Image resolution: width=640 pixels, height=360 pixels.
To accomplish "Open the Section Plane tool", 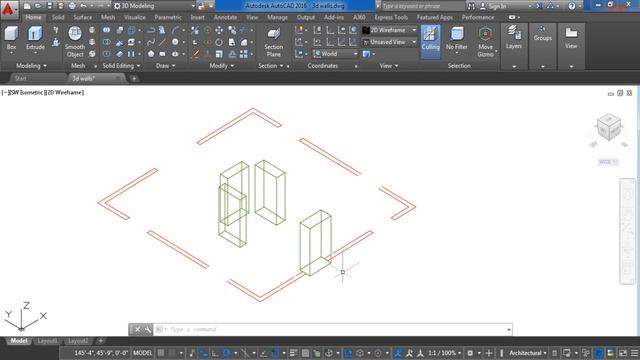I will tap(273, 42).
